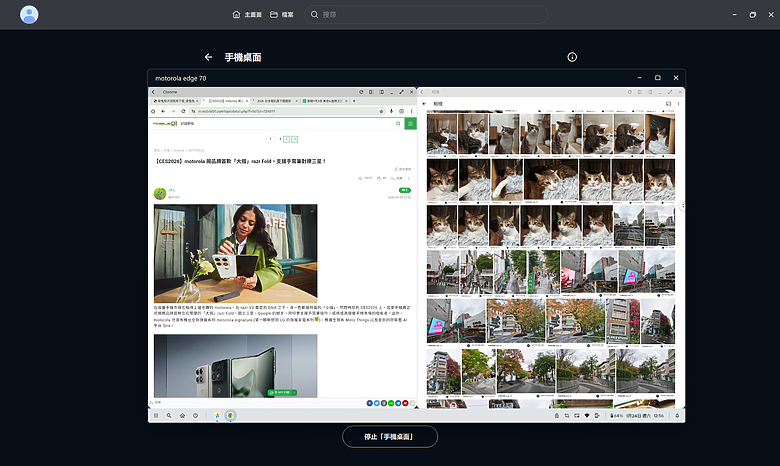
Task: Open the album's three-dot overflow menu
Action: coord(680,103)
